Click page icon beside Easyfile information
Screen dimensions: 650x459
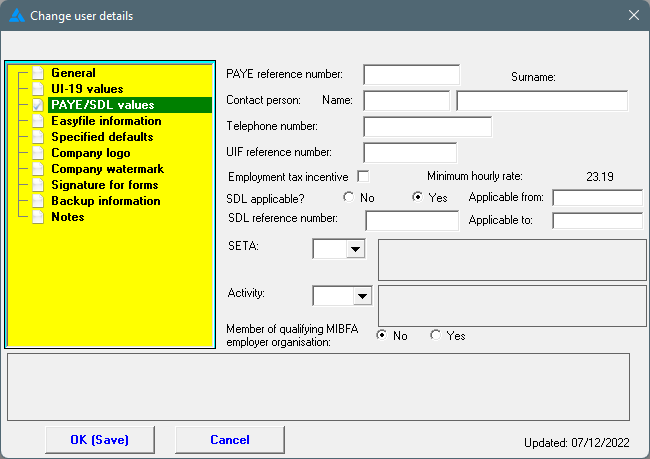38,121
